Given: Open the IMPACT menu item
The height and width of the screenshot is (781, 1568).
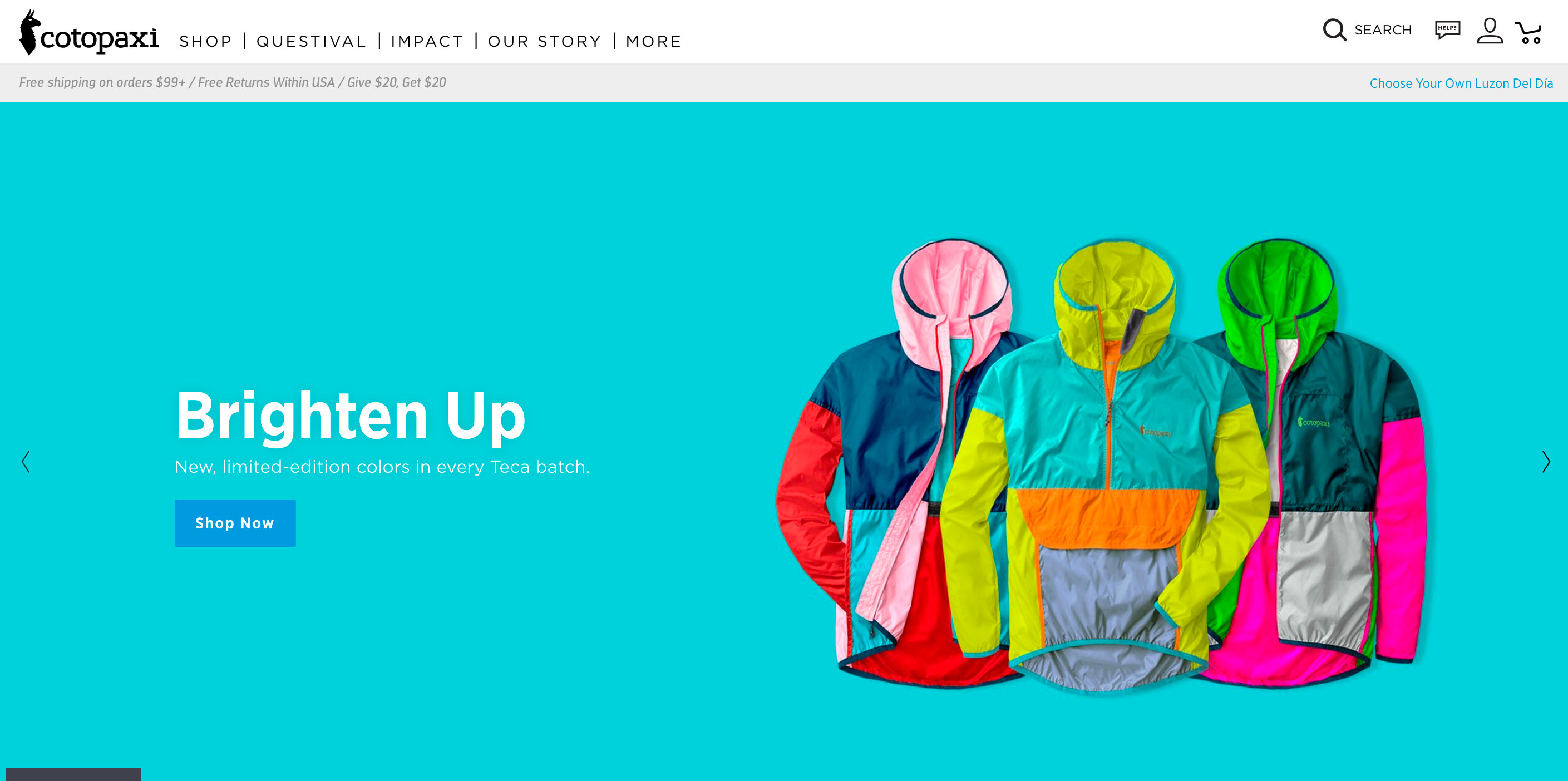Looking at the screenshot, I should 427,41.
